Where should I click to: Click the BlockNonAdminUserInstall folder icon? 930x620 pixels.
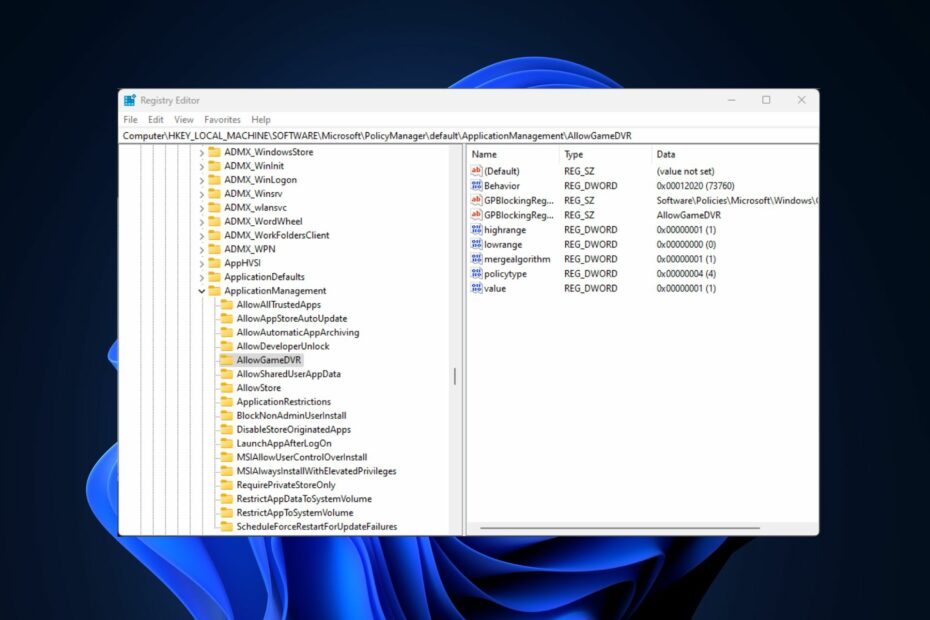pos(227,415)
